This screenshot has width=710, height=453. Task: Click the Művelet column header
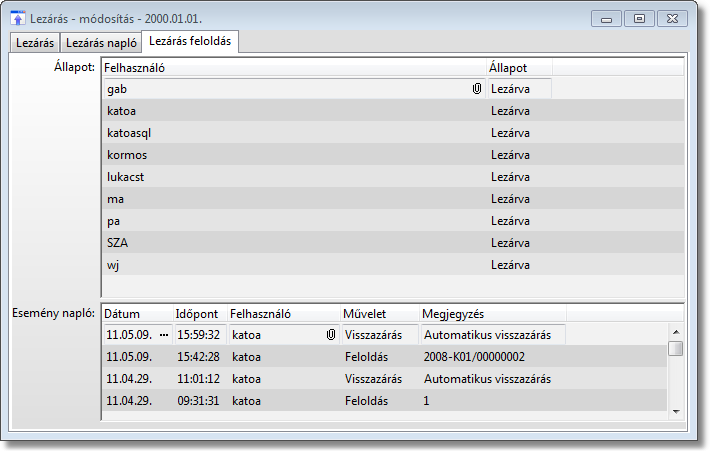[379, 314]
